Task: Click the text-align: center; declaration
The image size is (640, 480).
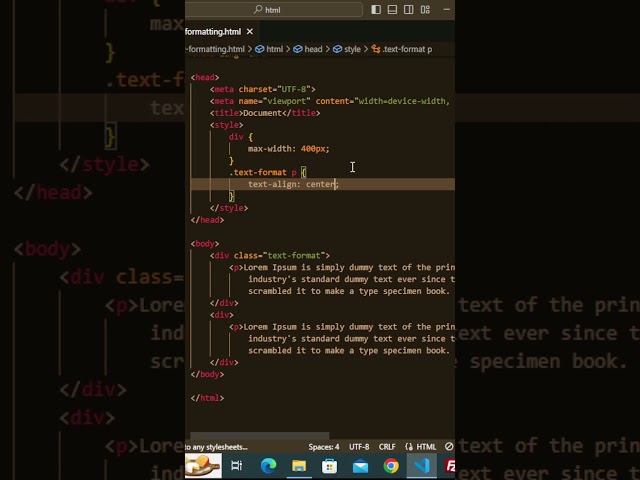Action: point(293,184)
